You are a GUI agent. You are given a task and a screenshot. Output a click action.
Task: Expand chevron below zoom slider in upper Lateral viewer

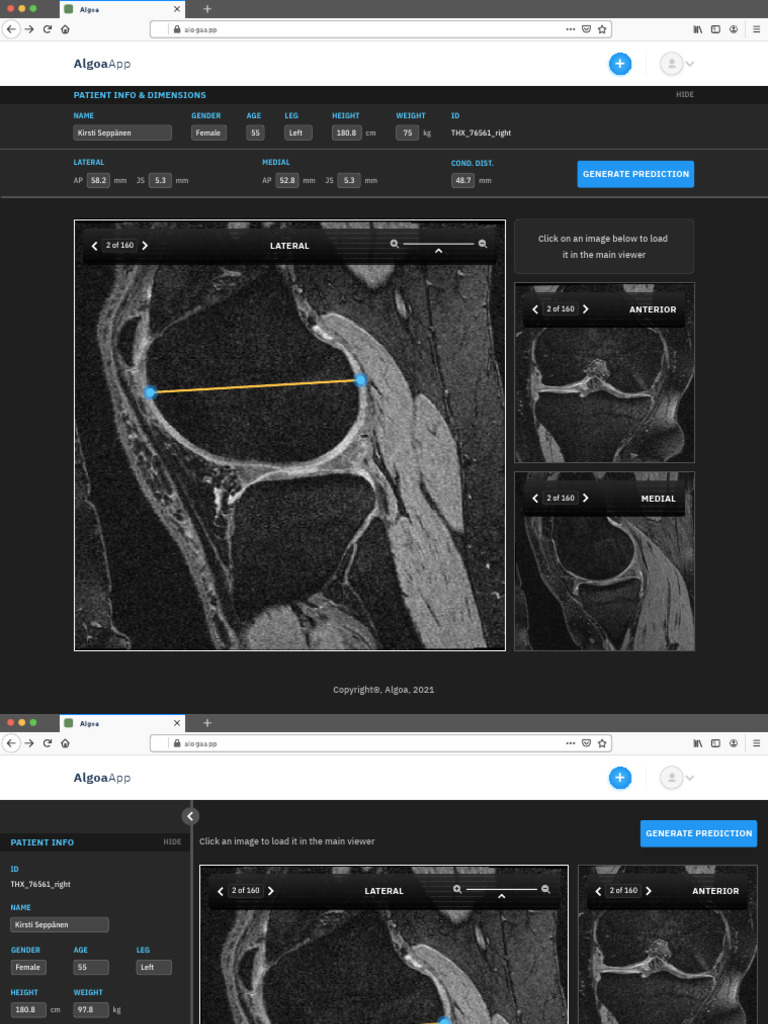(x=438, y=252)
